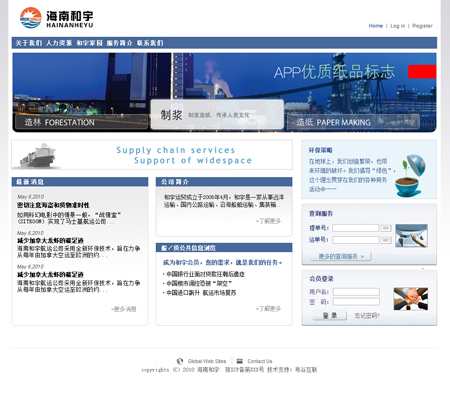Click the telephone icon in footer
The height and width of the screenshot is (398, 450).
coord(240,361)
